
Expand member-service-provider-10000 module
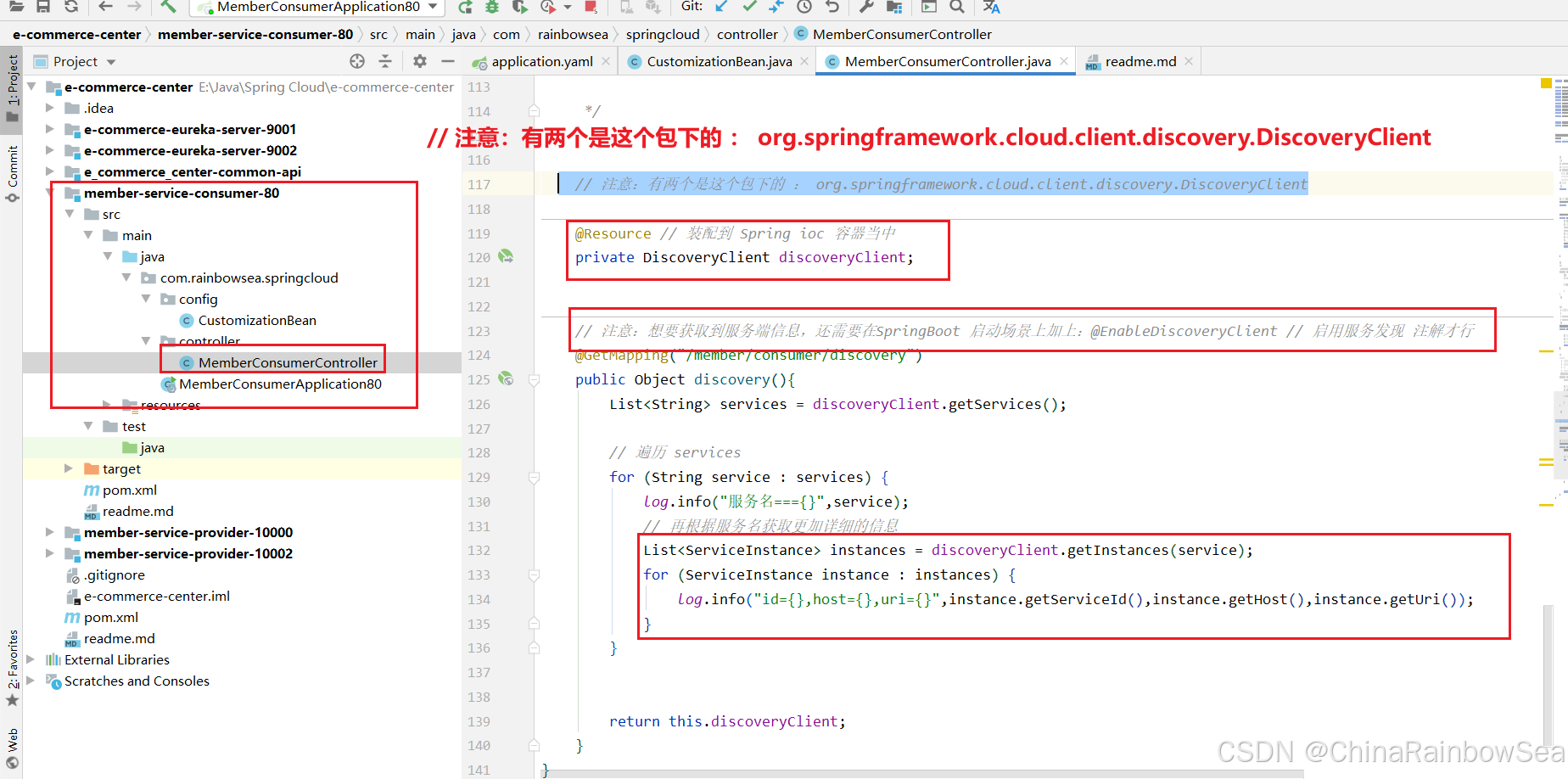tap(50, 532)
